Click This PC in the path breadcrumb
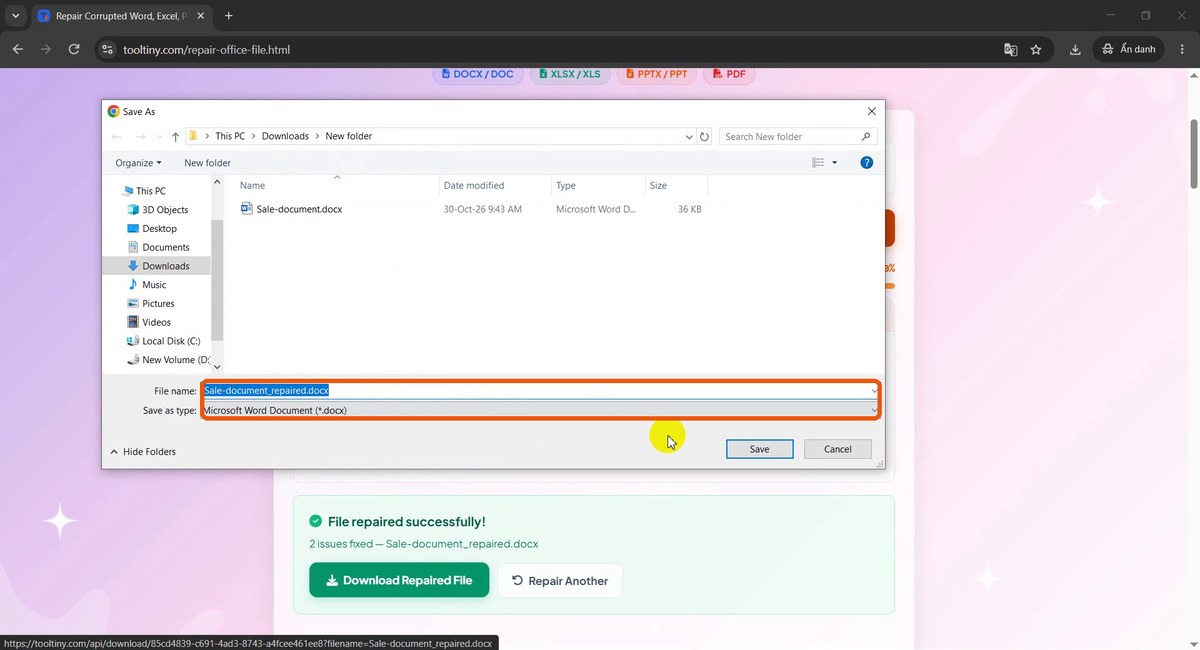 pyautogui.click(x=230, y=136)
